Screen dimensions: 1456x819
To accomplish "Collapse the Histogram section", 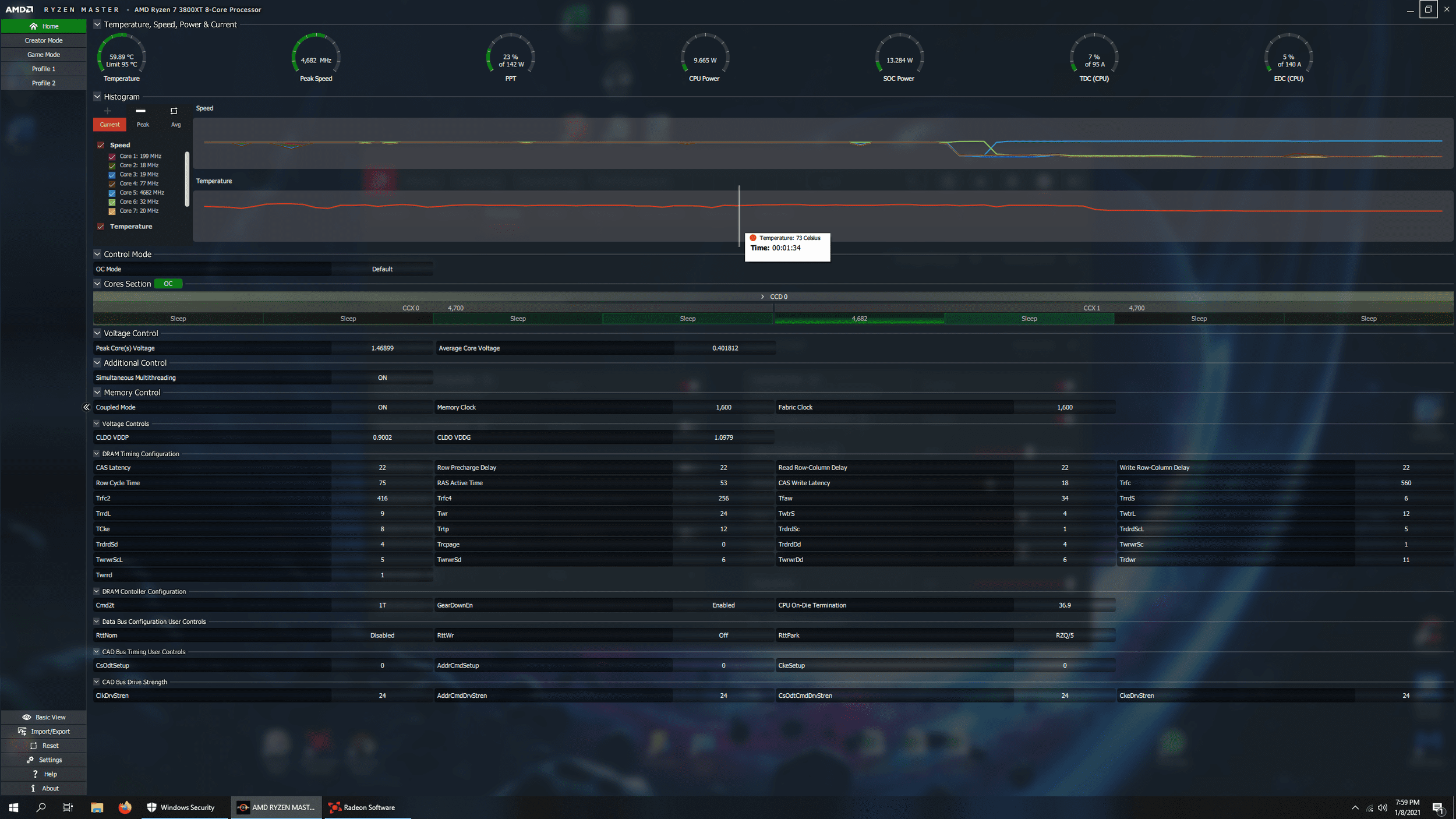I will tap(97, 97).
